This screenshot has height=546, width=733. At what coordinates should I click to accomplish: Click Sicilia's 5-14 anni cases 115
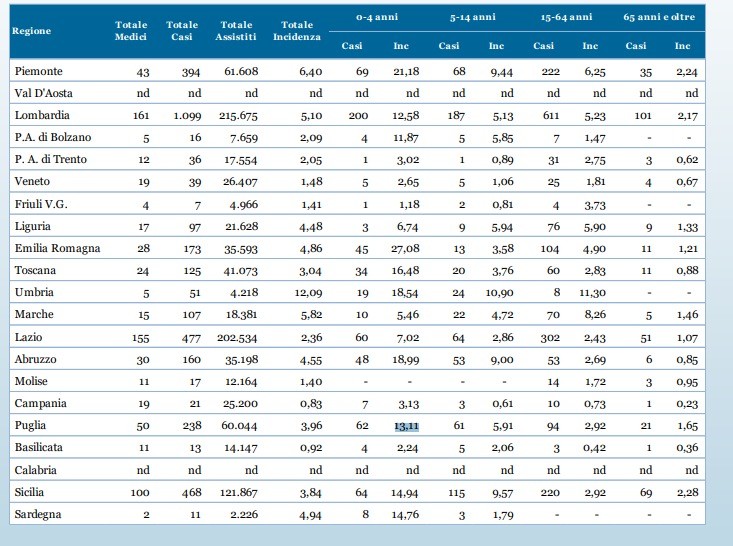[x=457, y=493]
